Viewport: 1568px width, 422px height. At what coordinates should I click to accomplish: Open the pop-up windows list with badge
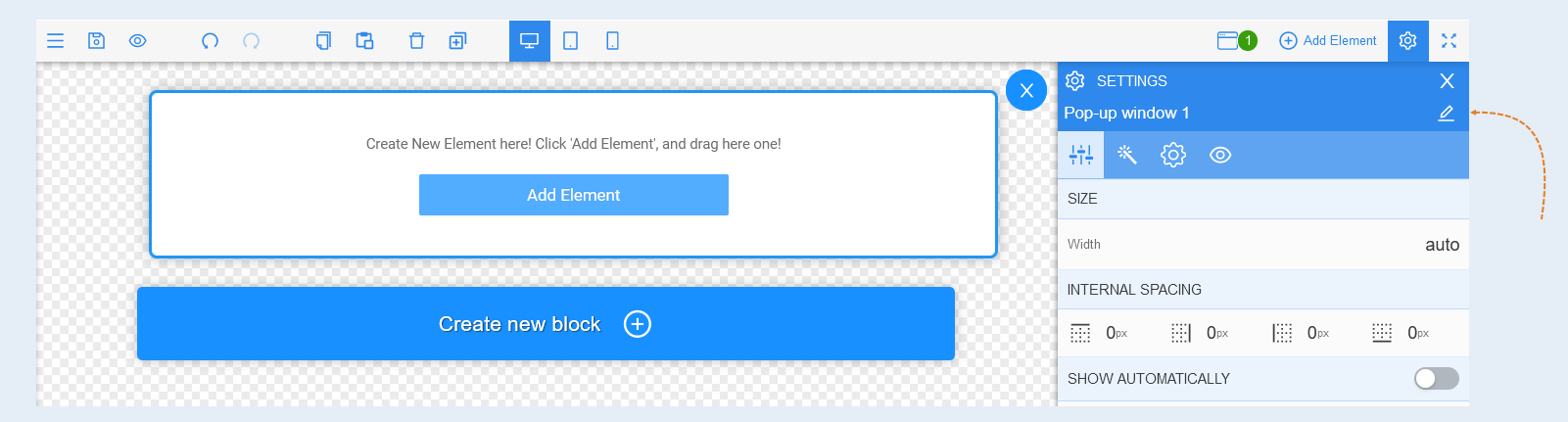1237,41
